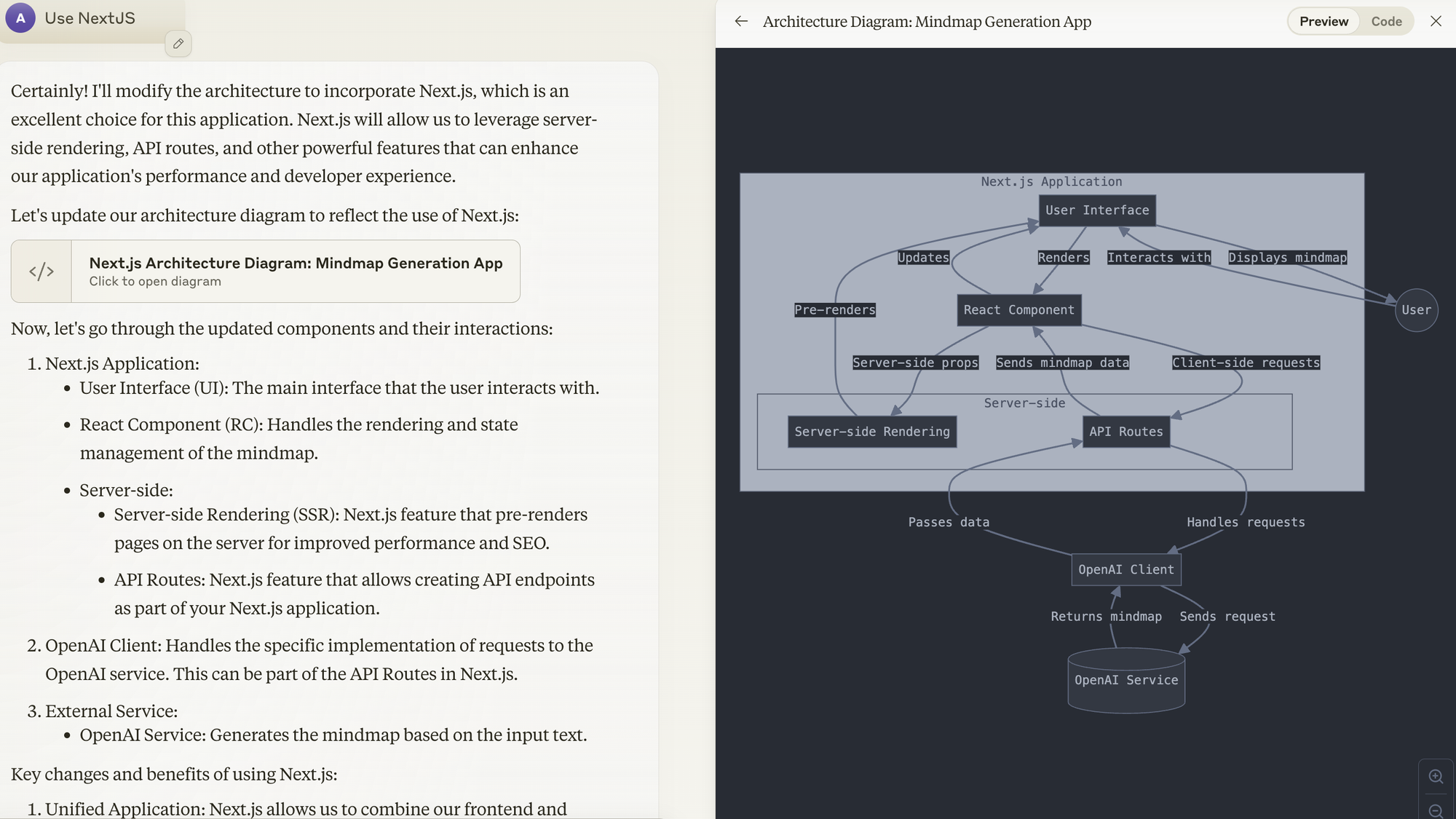Click the user avatar letter A
1456x819 pixels.
(x=20, y=18)
